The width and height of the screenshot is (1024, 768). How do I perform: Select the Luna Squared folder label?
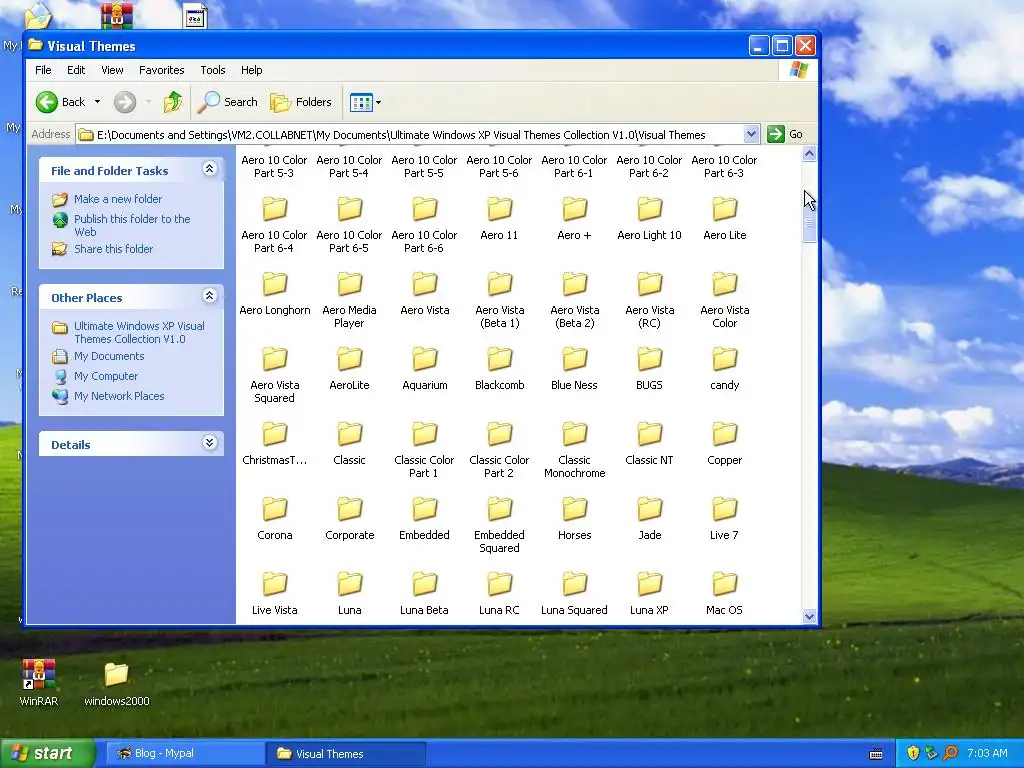(x=574, y=610)
